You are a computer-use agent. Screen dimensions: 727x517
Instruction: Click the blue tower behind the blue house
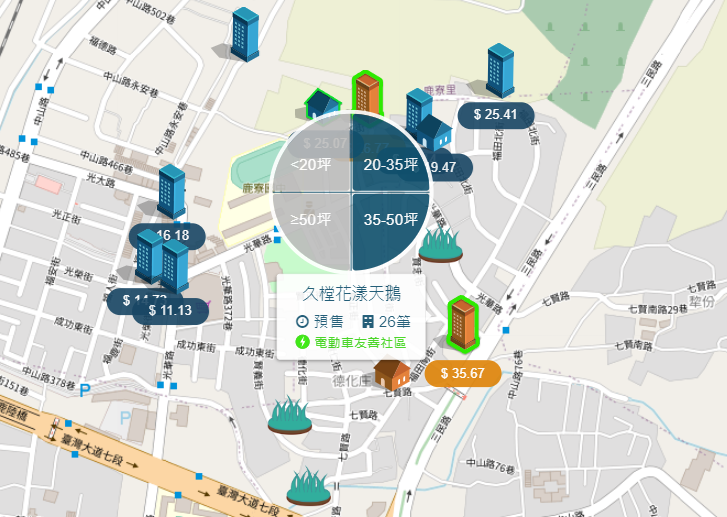pyautogui.click(x=419, y=110)
